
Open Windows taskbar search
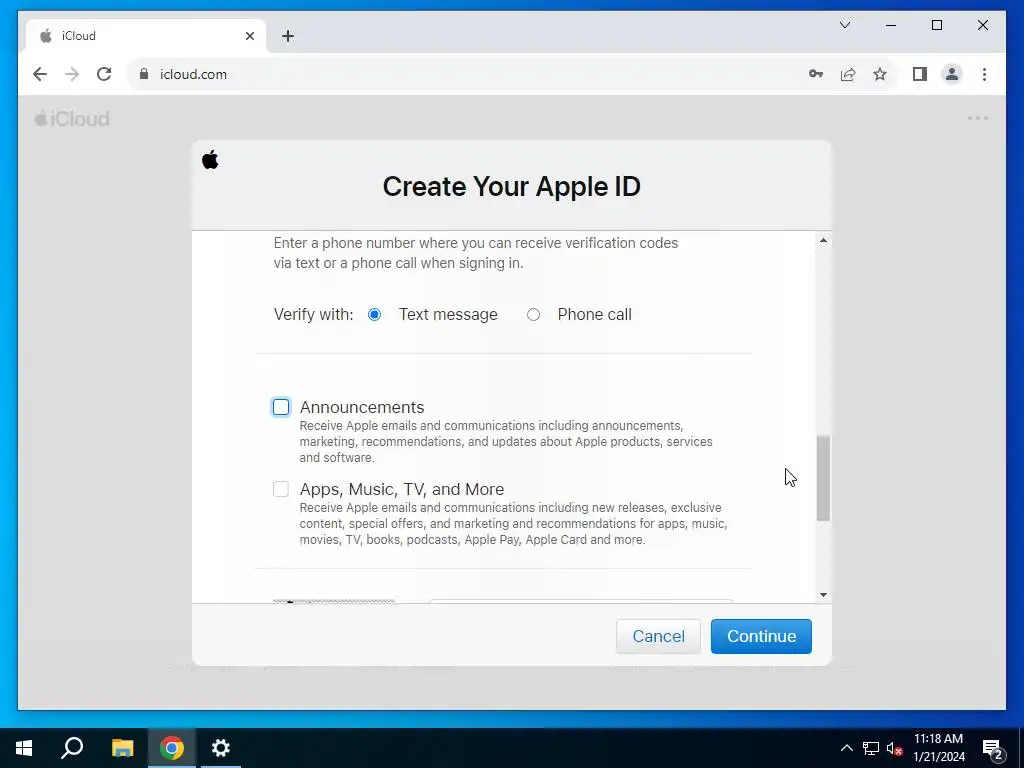(x=72, y=748)
